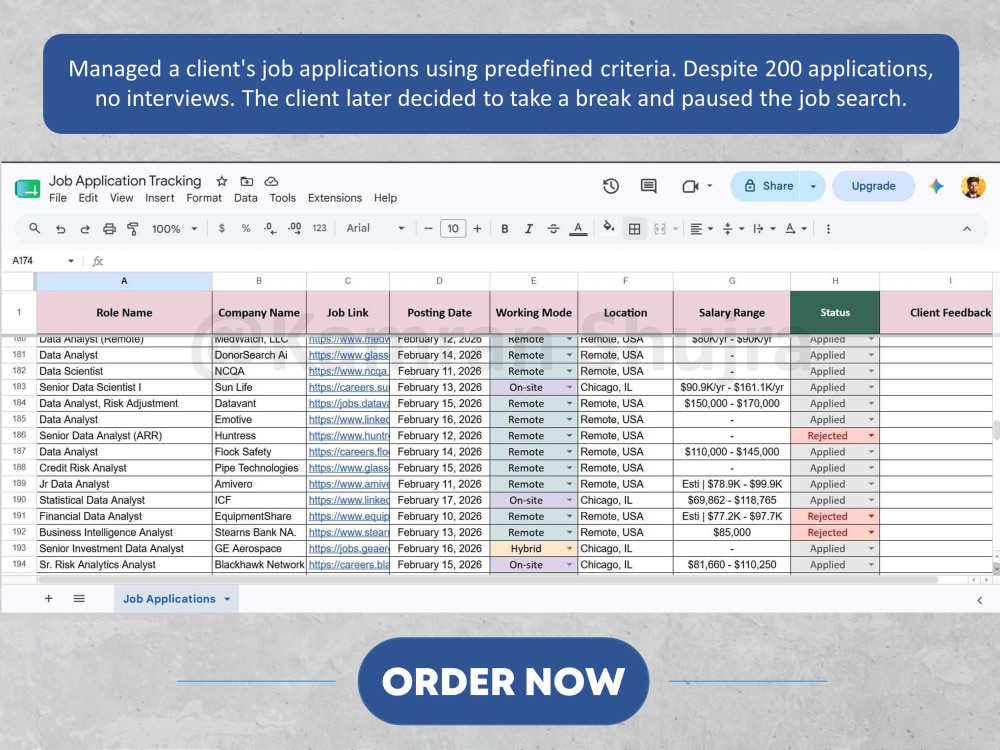Open the fill color picker
The width and height of the screenshot is (1000, 750).
point(609,228)
